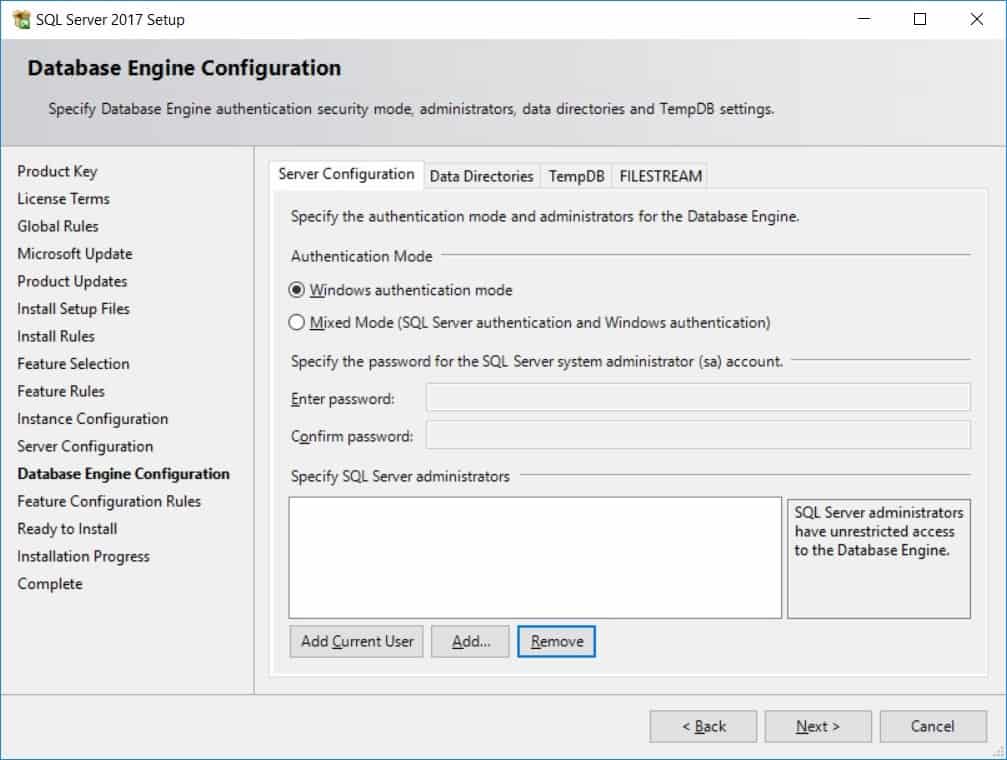This screenshot has width=1007, height=760.
Task: Select License Terms step in sidebar
Action: tap(64, 199)
